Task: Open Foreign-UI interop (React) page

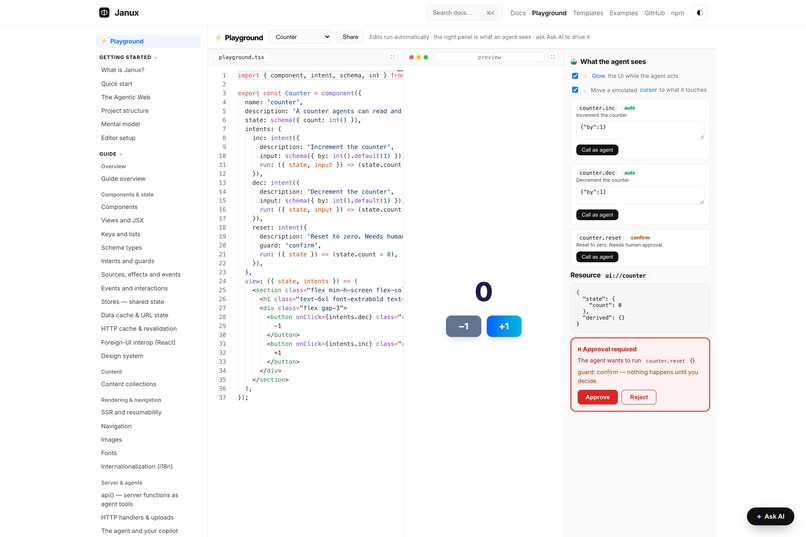Action: point(138,342)
